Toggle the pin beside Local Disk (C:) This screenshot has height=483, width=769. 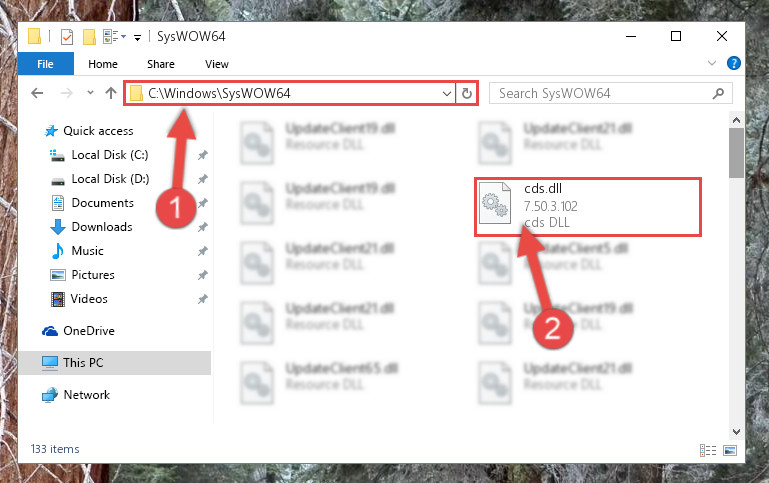point(203,155)
